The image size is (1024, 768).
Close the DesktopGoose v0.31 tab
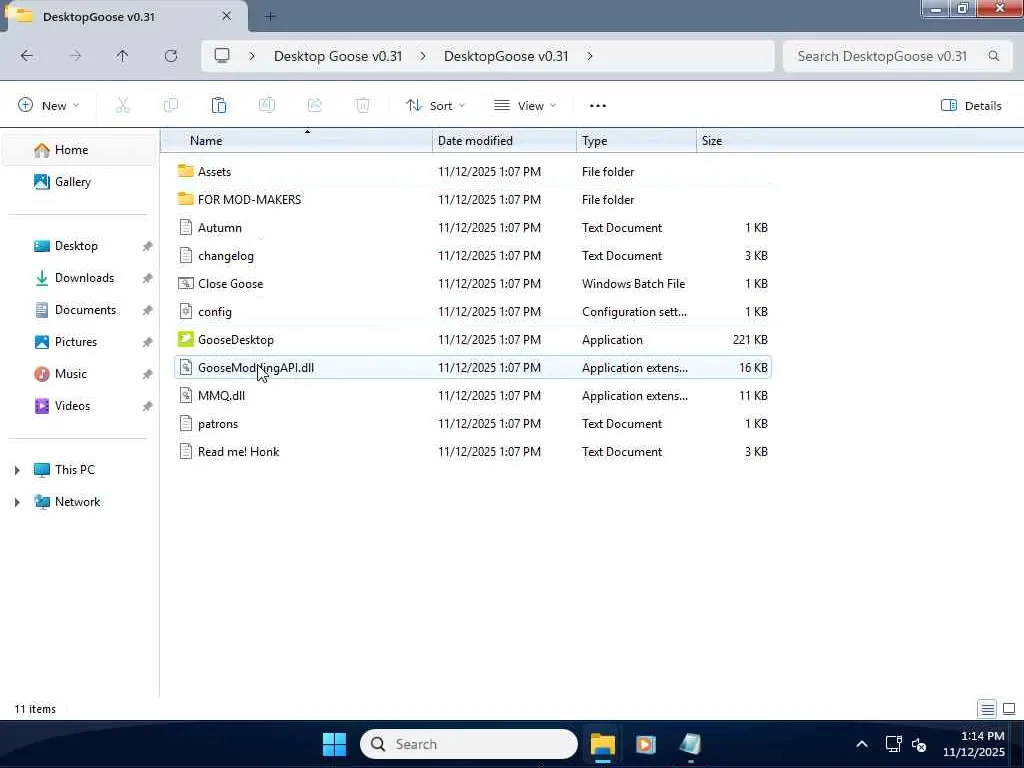227,16
